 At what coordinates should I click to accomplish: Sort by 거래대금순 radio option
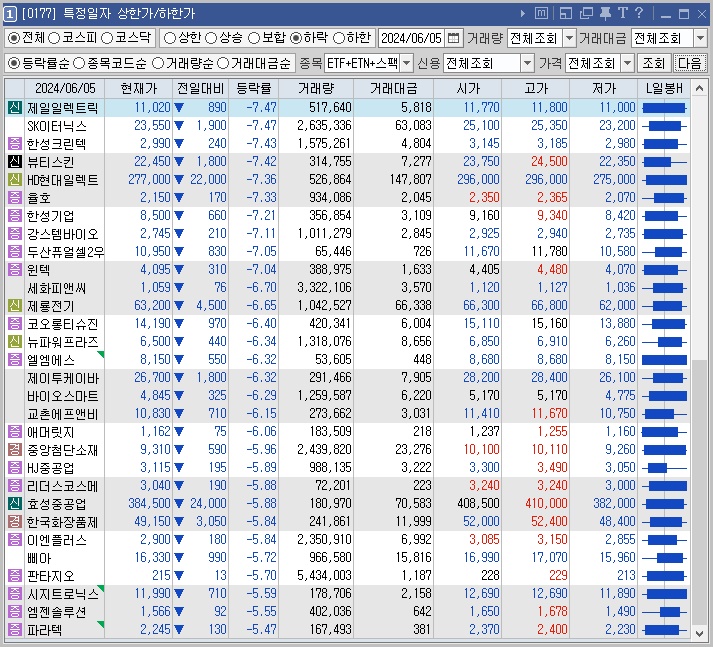click(x=223, y=63)
